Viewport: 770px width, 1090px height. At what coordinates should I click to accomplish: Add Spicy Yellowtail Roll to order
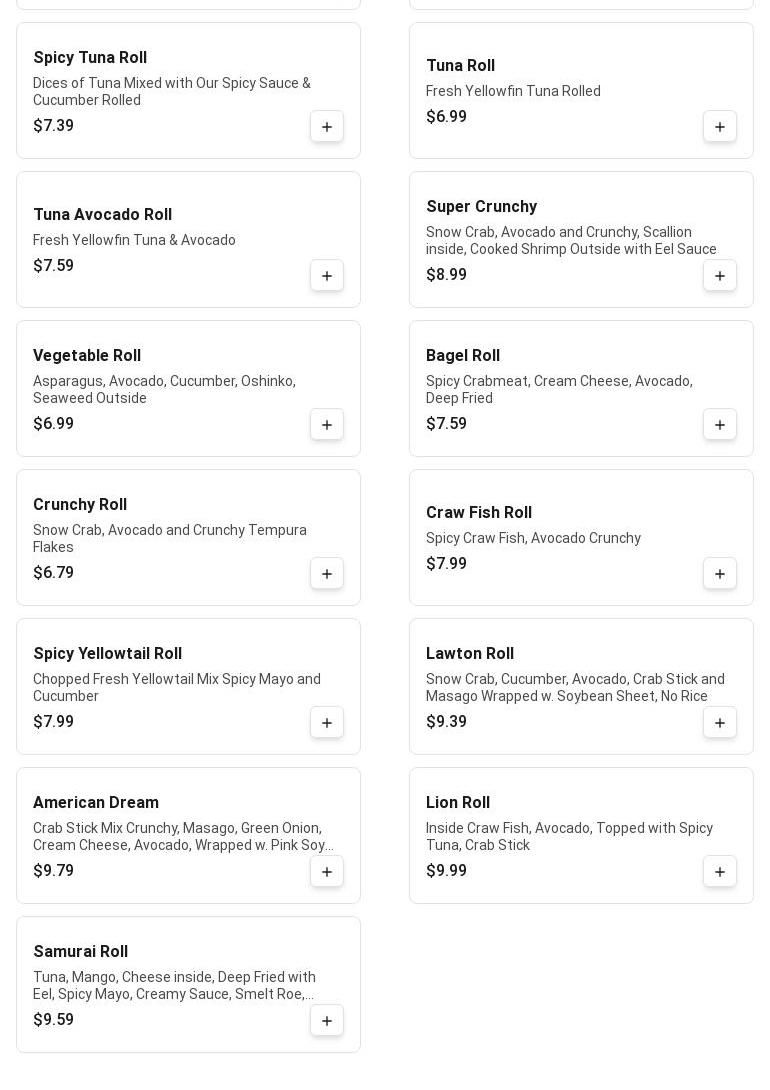(x=327, y=723)
